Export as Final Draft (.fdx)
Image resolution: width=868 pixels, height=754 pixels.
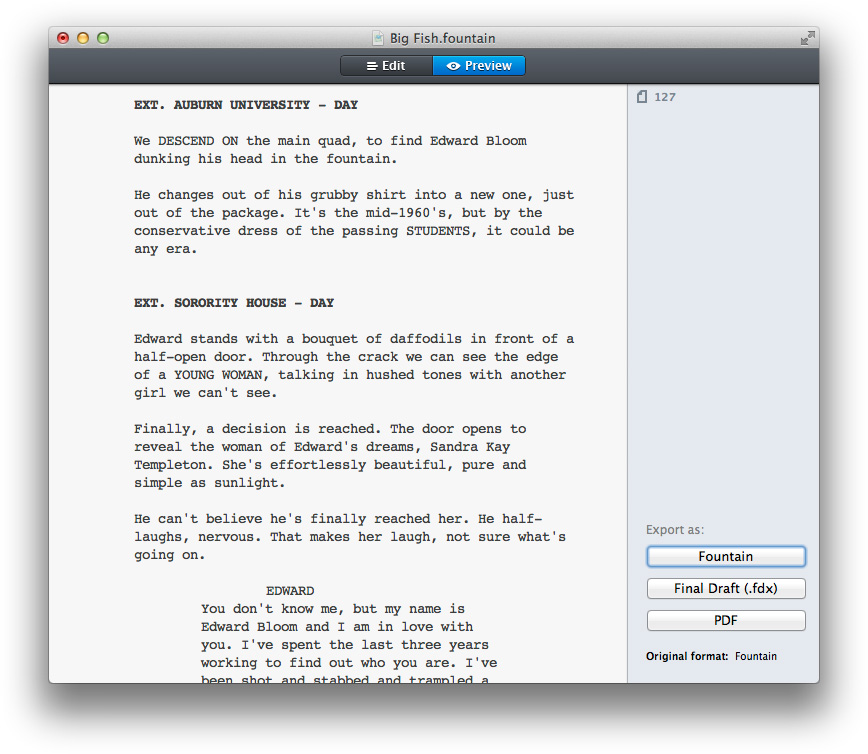point(725,588)
